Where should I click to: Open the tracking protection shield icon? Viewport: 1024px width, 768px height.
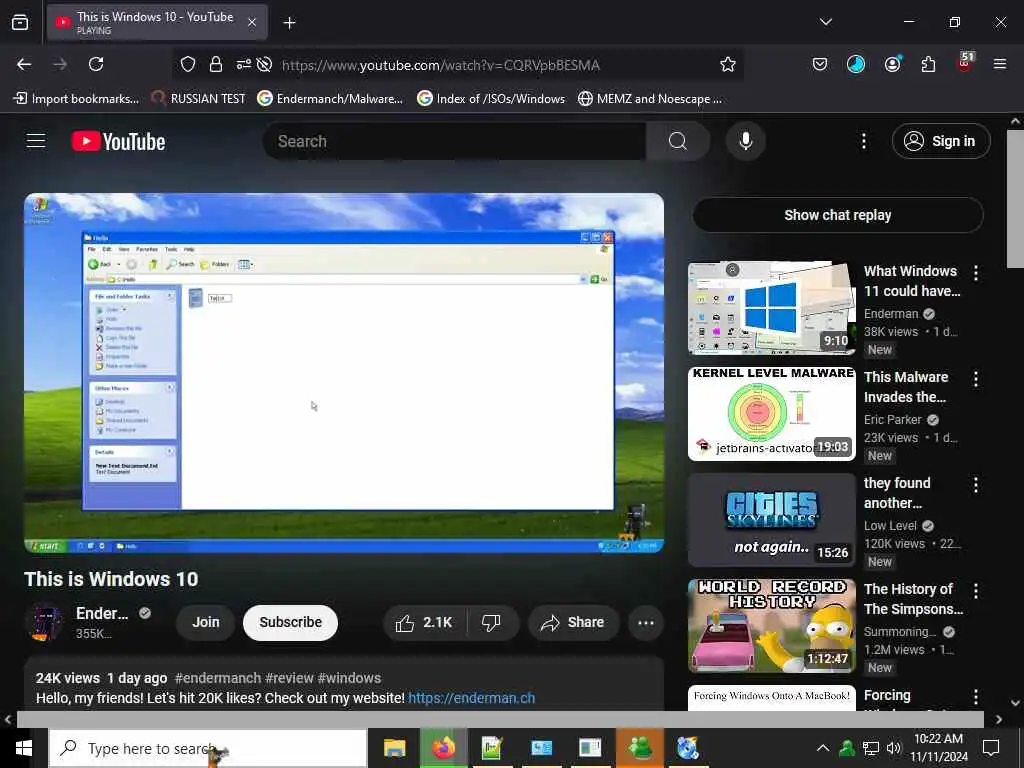pos(188,64)
